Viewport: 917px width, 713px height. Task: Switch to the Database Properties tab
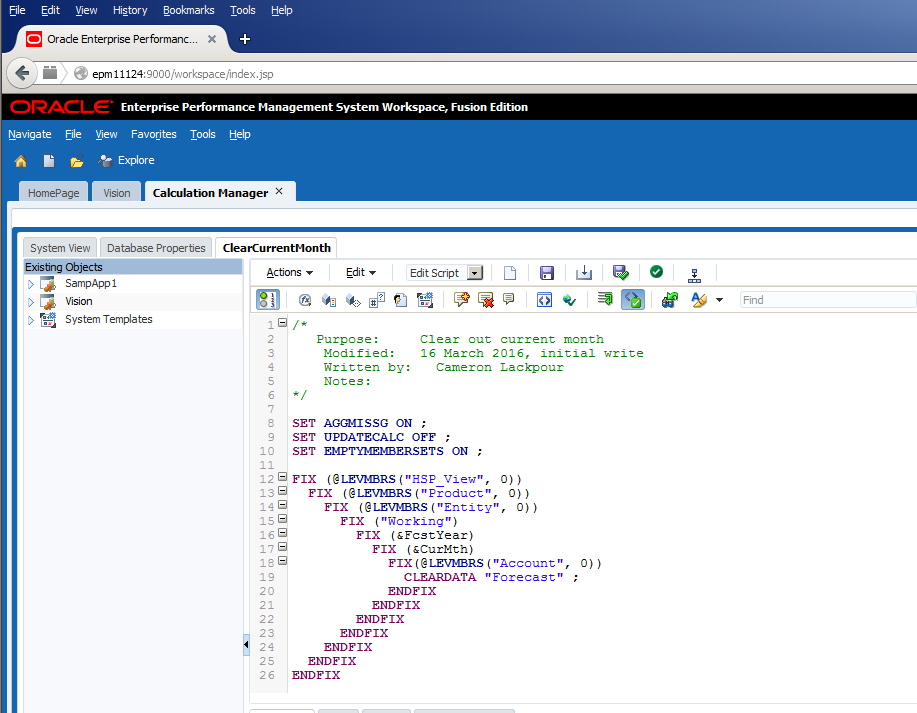pos(156,248)
